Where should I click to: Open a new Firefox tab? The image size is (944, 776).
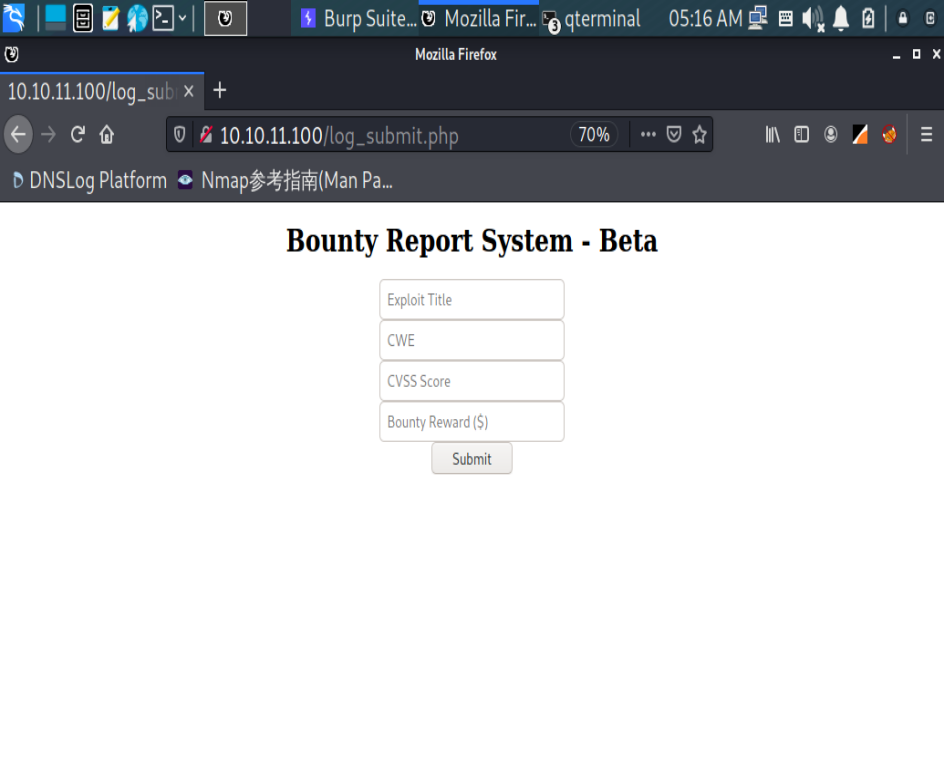tap(220, 91)
